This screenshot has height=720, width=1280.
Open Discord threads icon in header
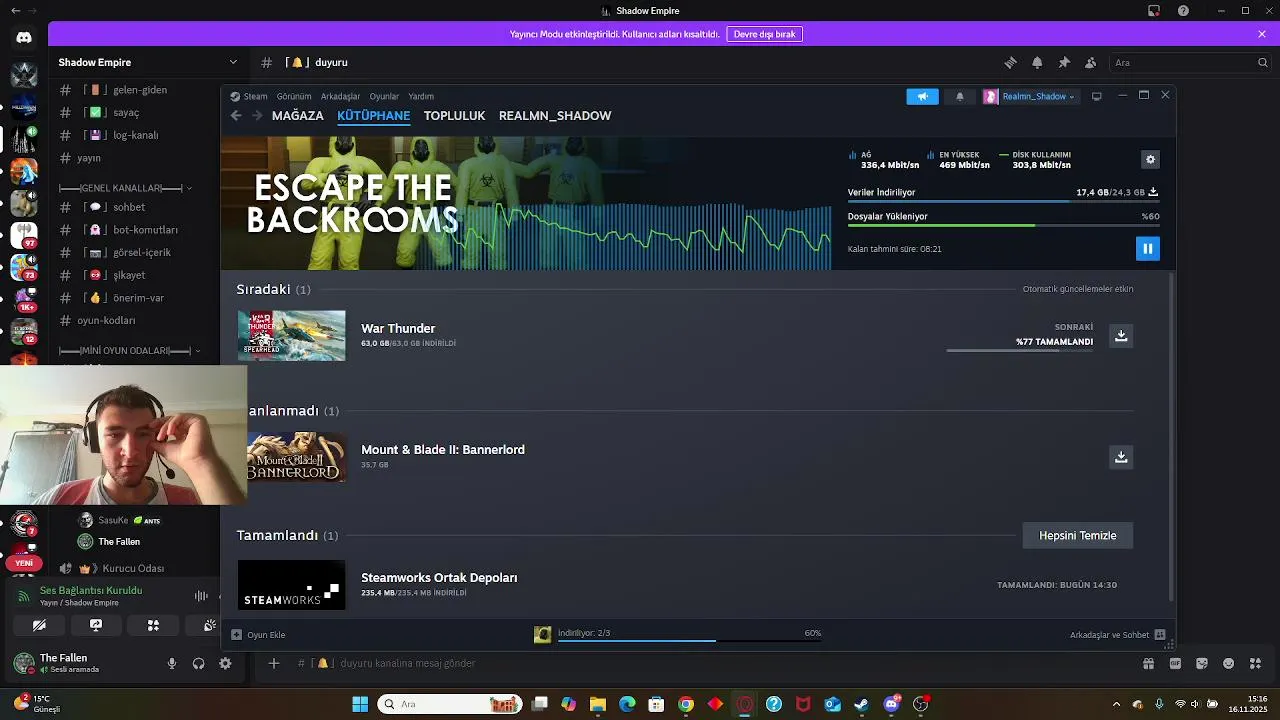(x=1010, y=62)
